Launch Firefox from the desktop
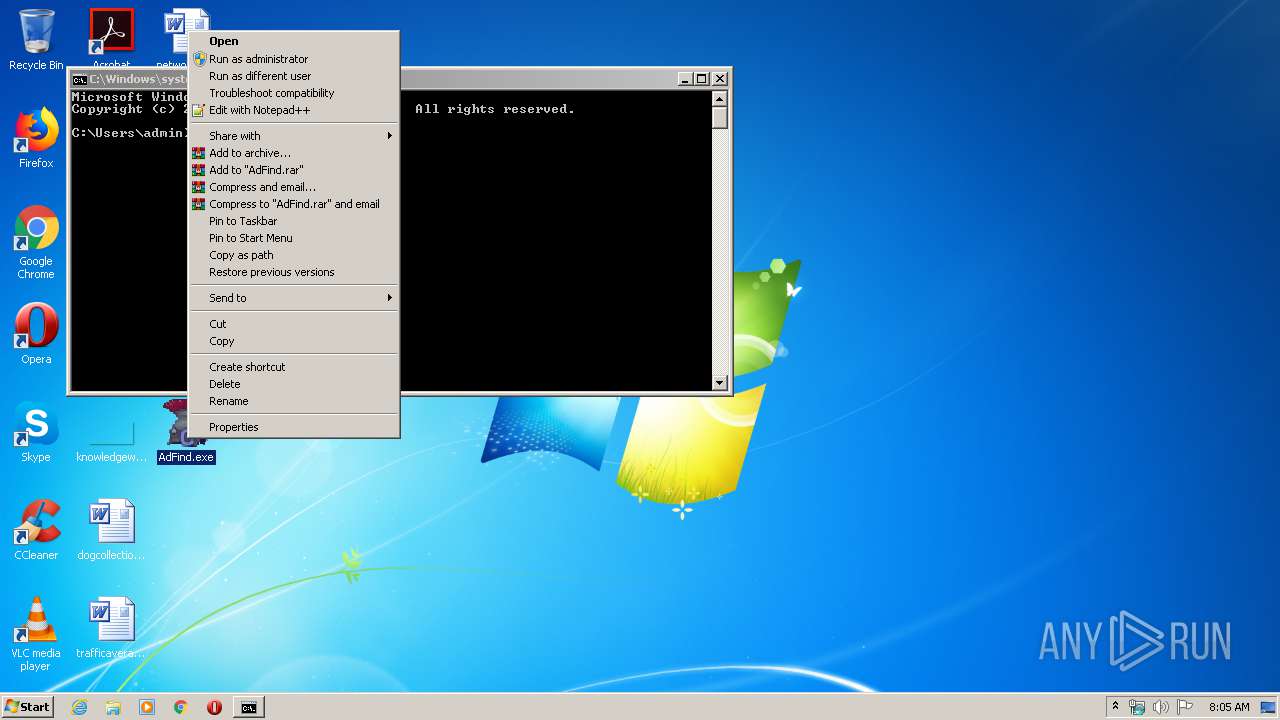1280x720 pixels. click(36, 137)
